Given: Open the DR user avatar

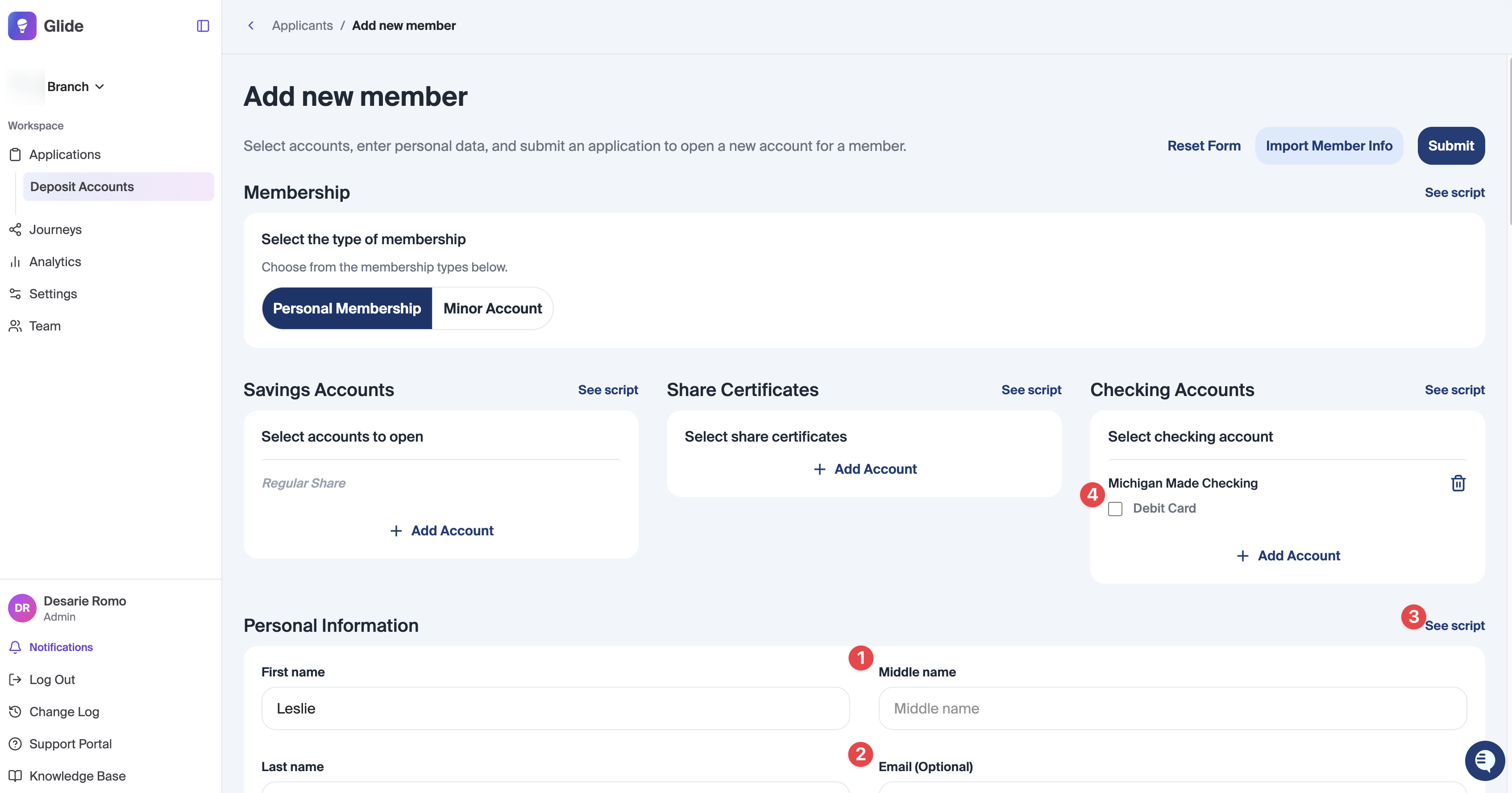Looking at the screenshot, I should [x=22, y=608].
